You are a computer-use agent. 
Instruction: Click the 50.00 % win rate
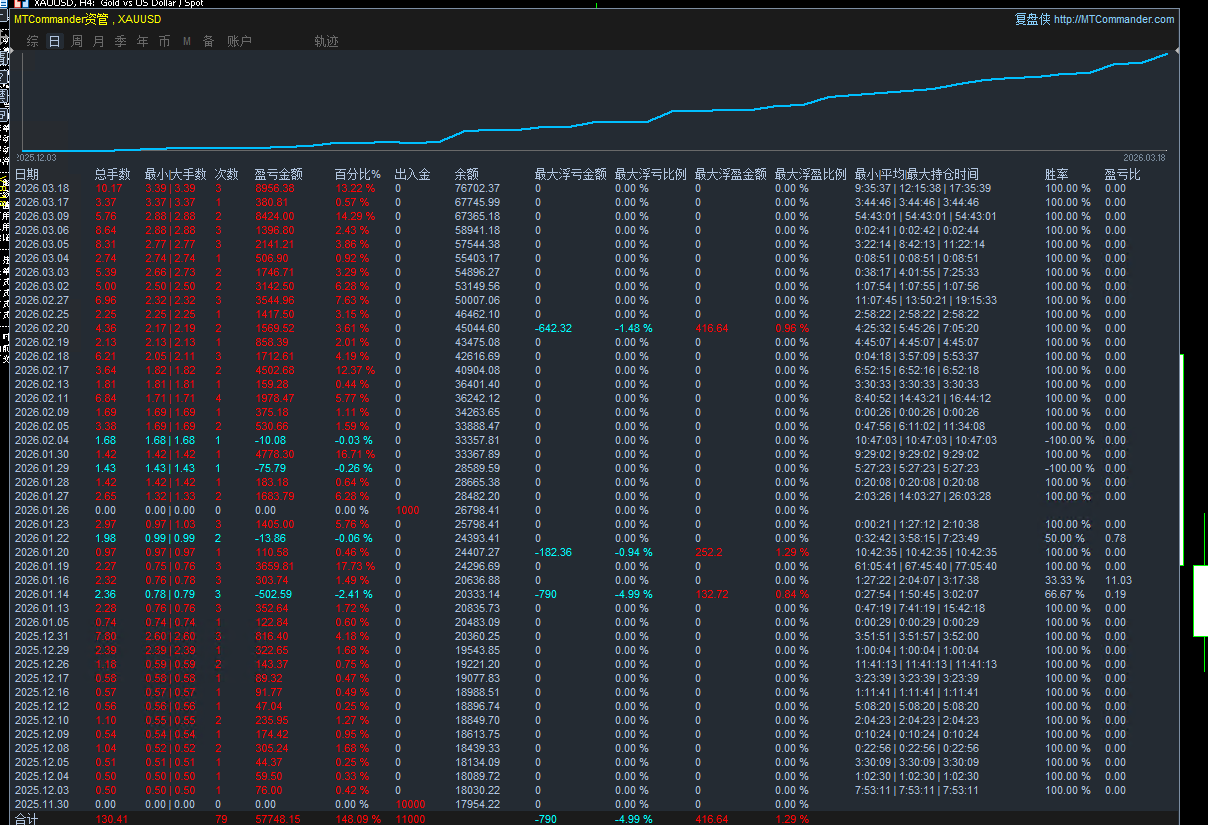(x=1065, y=538)
